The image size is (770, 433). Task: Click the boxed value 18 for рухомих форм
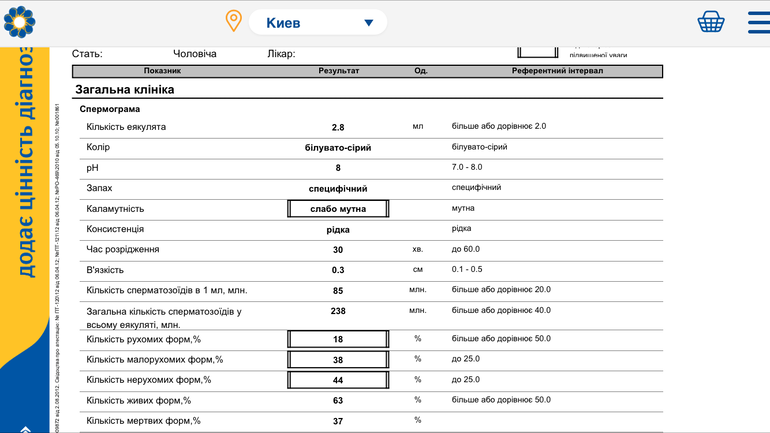338,340
